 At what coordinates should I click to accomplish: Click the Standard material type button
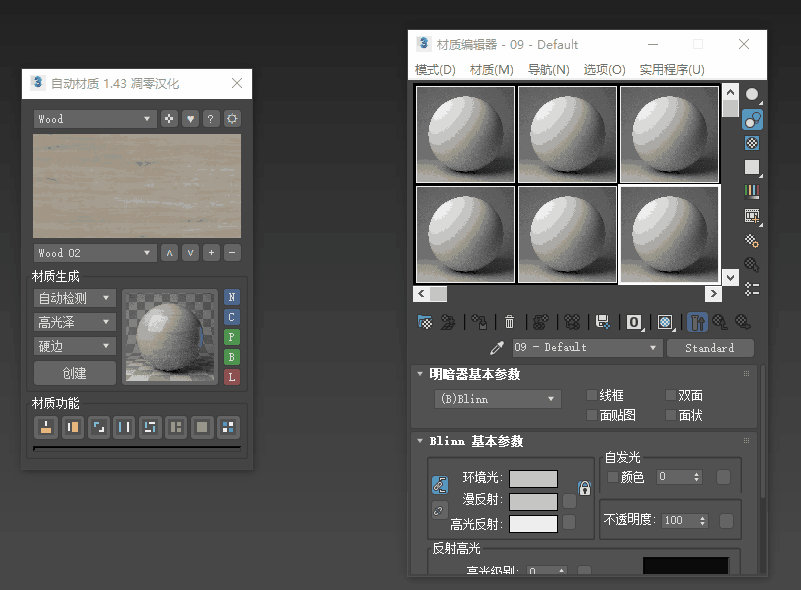coord(710,348)
